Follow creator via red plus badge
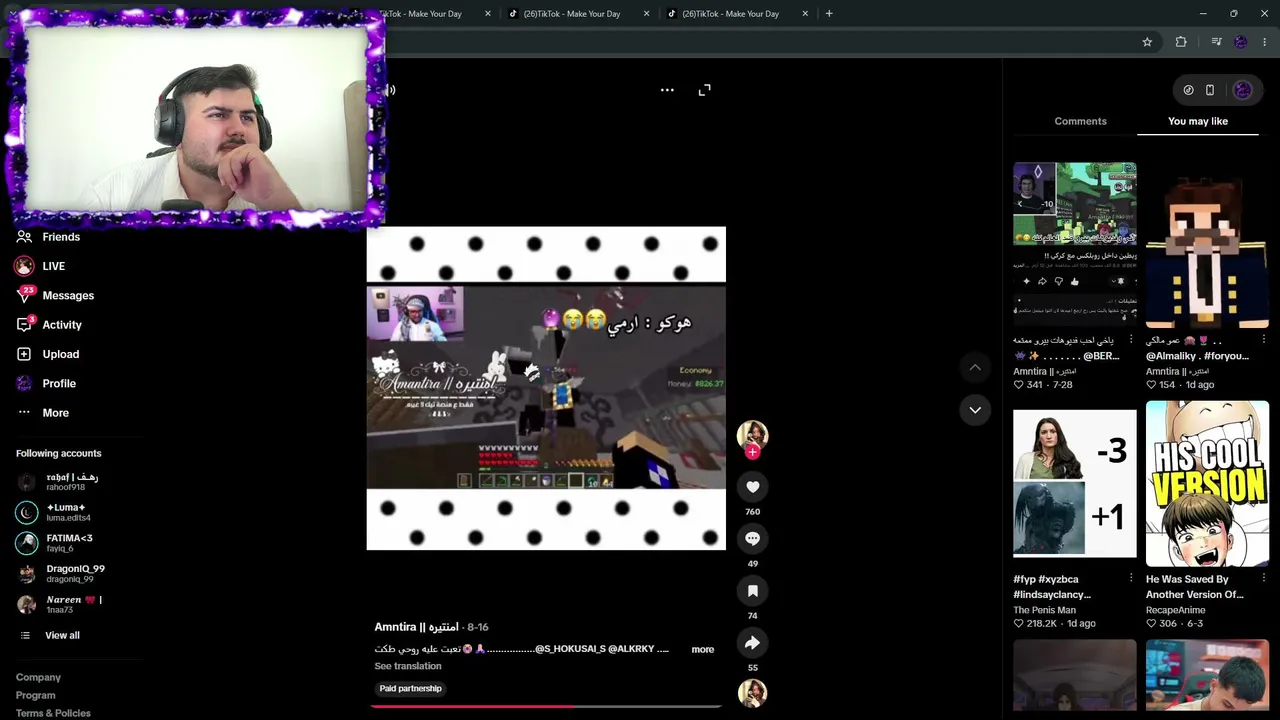Image resolution: width=1280 pixels, height=720 pixels. pos(753,452)
